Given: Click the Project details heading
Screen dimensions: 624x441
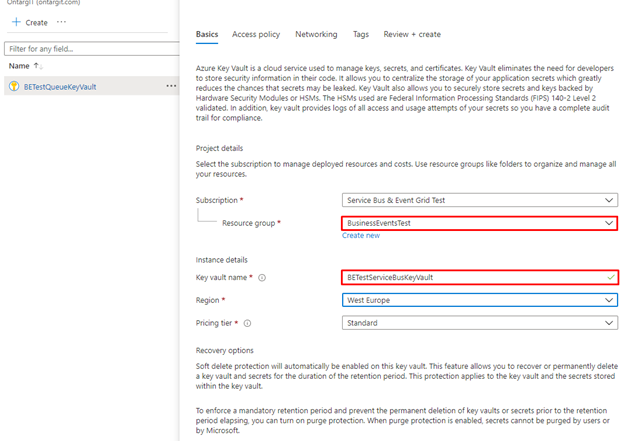Looking at the screenshot, I should [219, 148].
